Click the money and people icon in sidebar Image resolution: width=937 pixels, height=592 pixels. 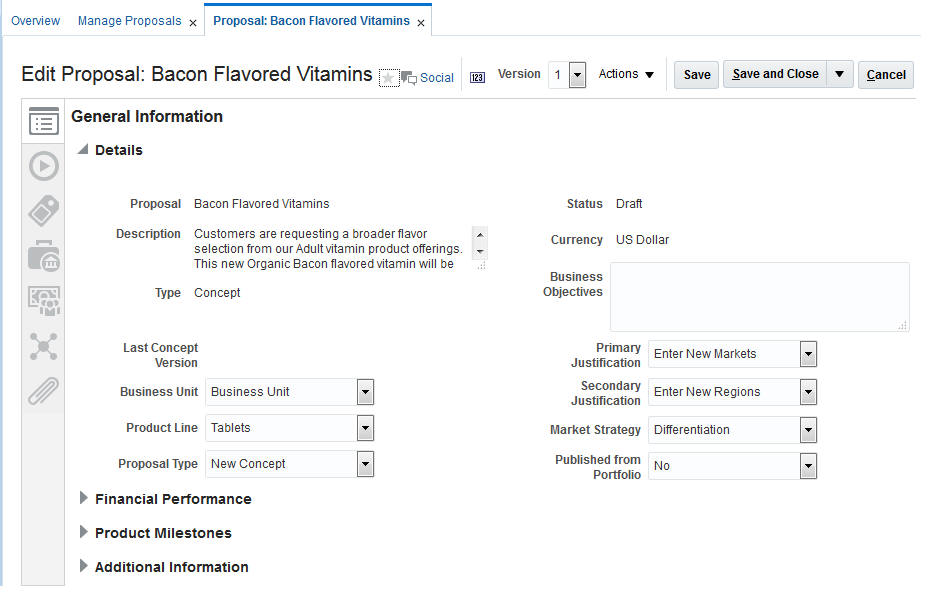[43, 301]
